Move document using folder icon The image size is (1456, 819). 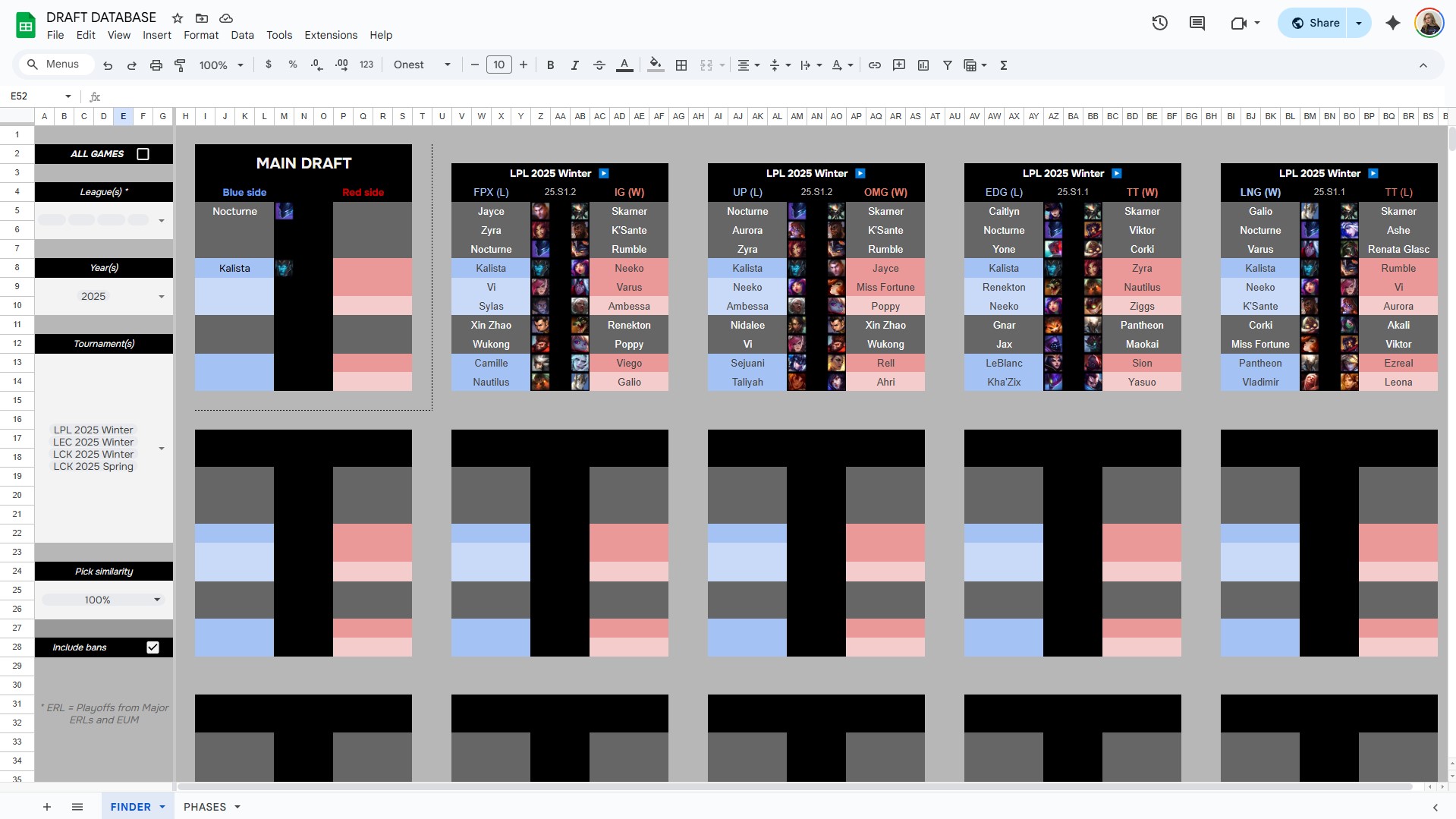click(x=202, y=17)
